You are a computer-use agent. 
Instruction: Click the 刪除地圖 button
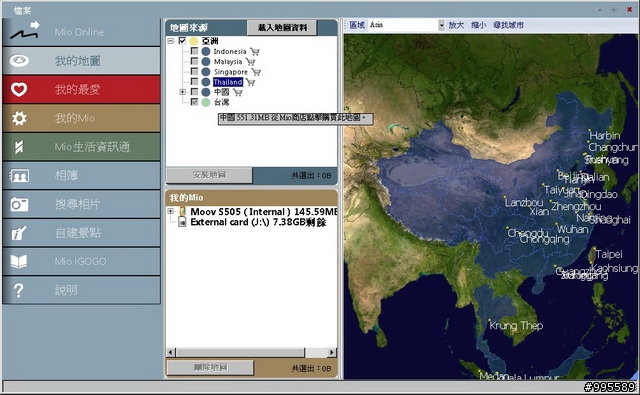210,367
